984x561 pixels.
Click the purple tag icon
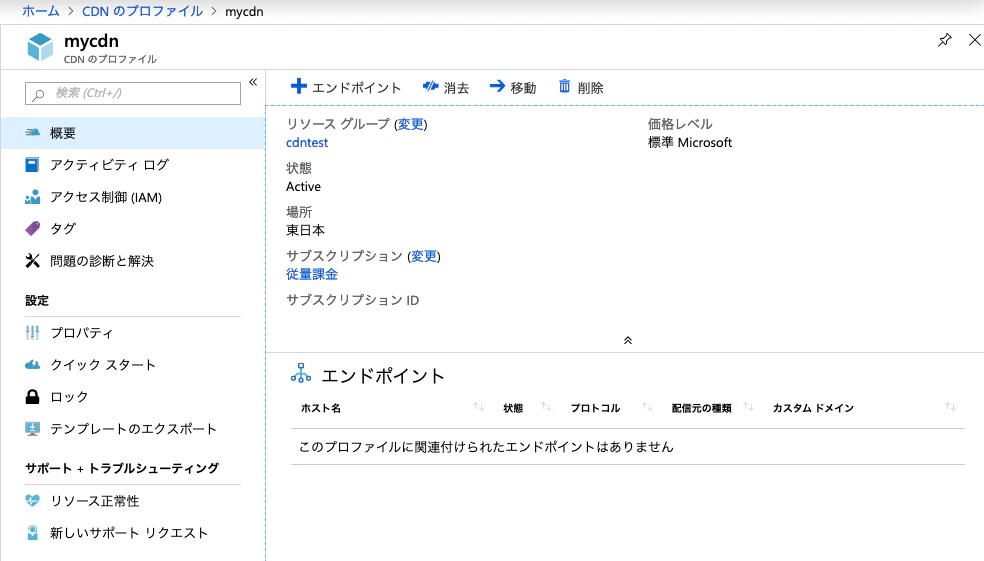pos(32,228)
